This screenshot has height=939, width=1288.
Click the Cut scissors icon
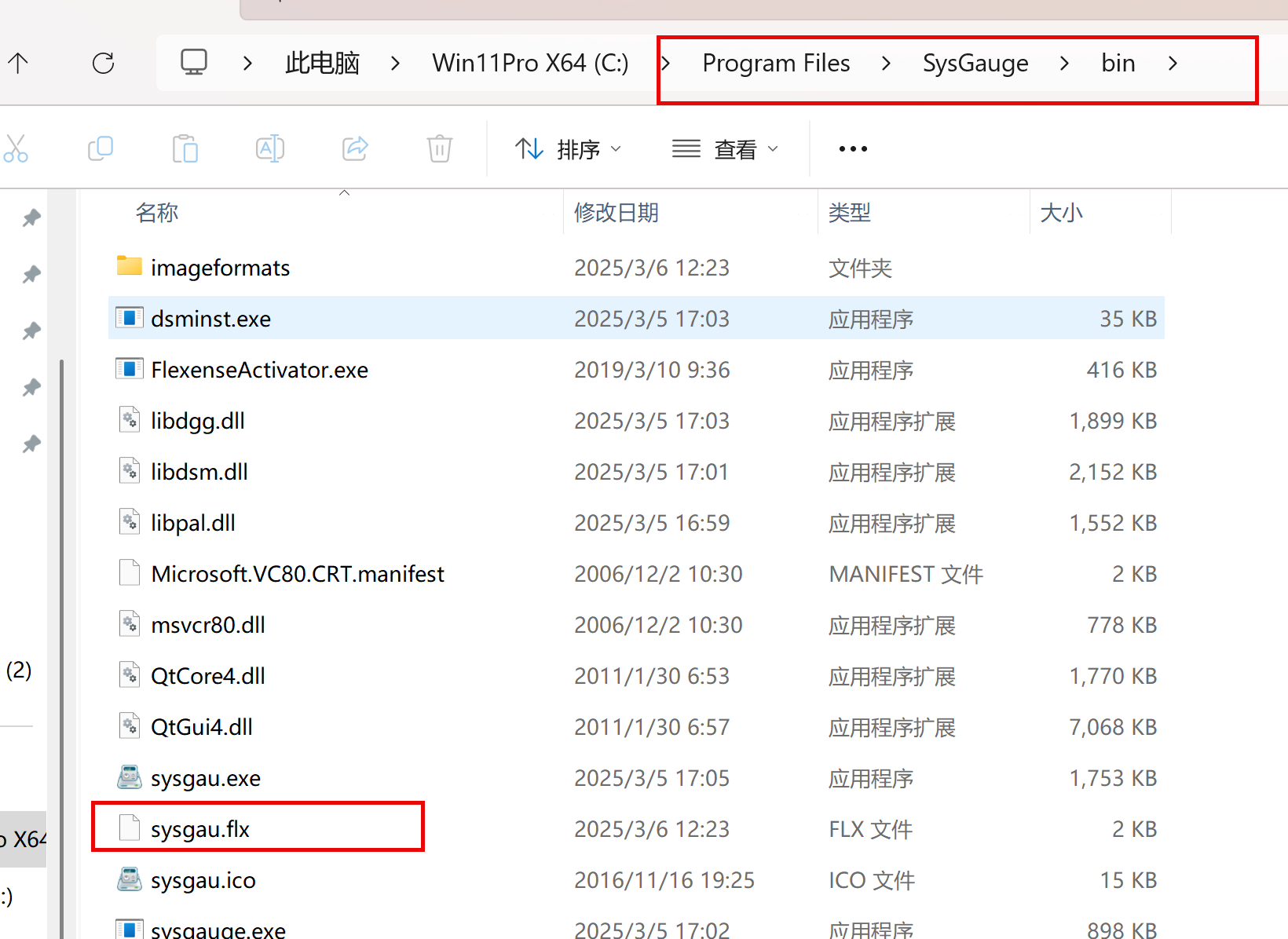tap(16, 148)
